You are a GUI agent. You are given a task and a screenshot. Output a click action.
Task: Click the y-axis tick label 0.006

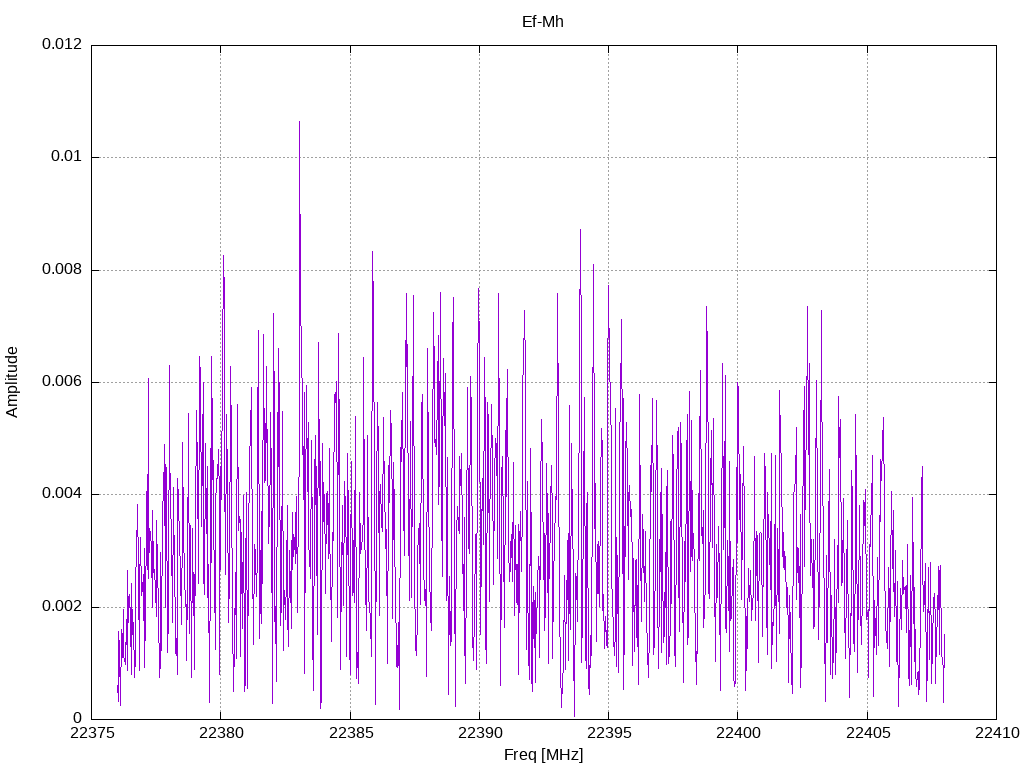pos(62,382)
